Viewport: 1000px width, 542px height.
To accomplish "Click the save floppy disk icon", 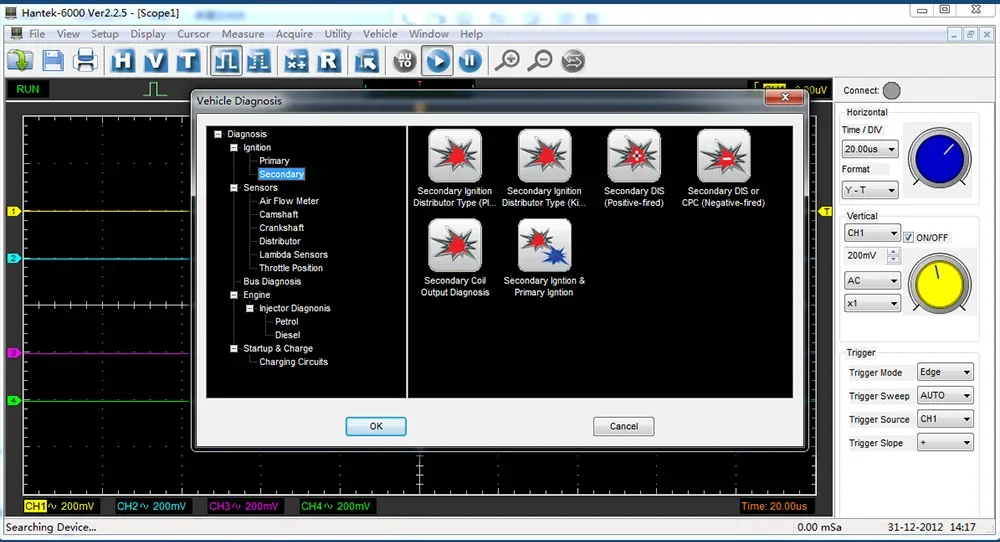I will tap(52, 61).
